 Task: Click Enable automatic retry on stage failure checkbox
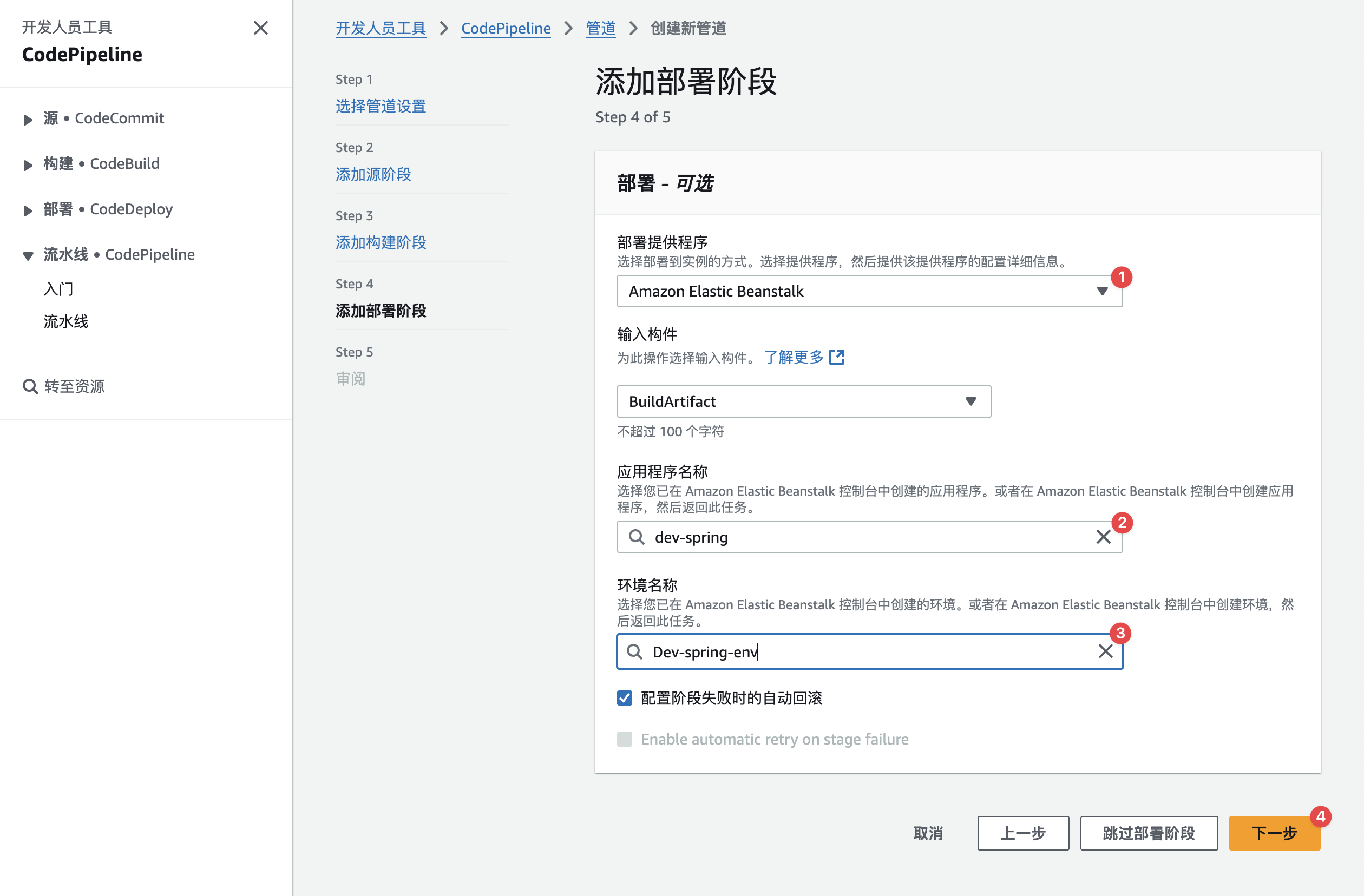click(625, 739)
